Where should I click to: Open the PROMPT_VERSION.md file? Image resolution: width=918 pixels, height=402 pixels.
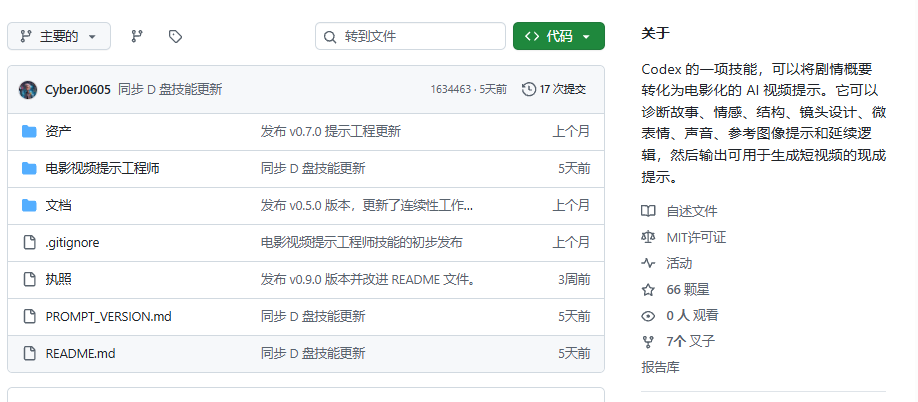[108, 317]
